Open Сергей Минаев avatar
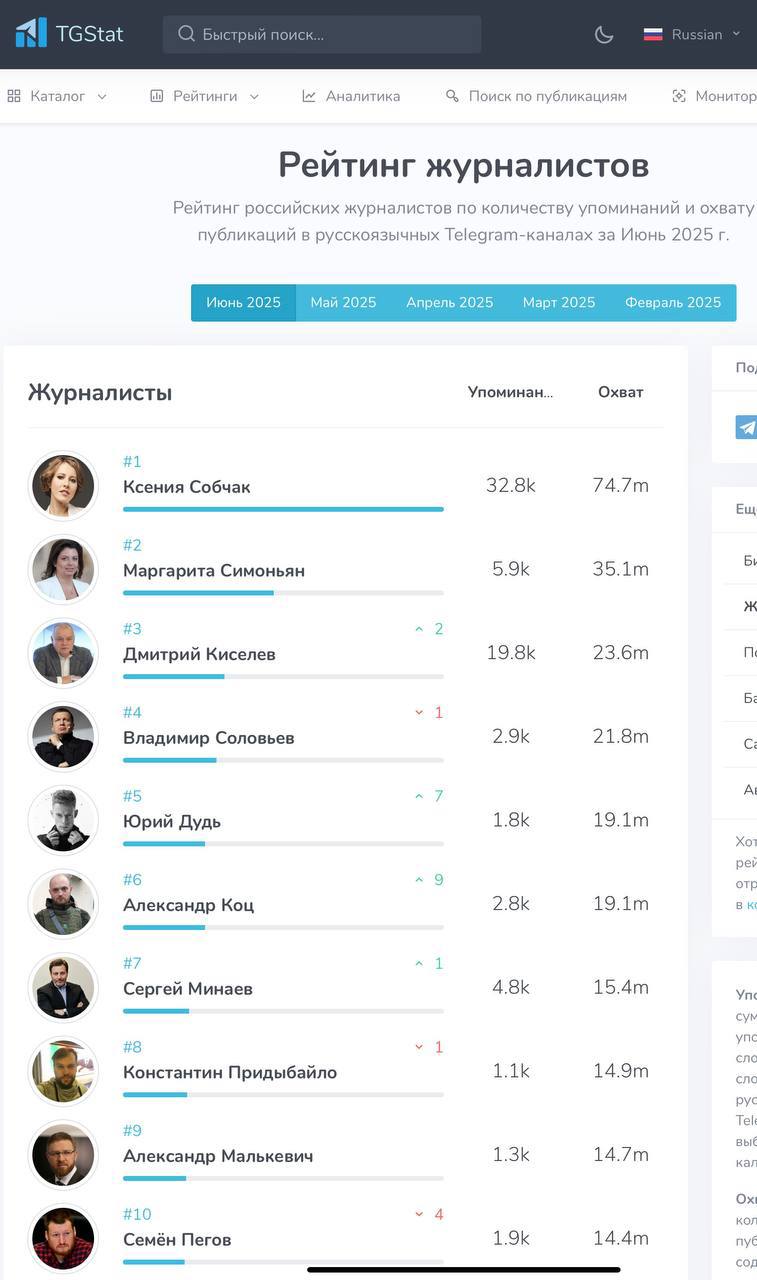Image resolution: width=757 pixels, height=1280 pixels. (63, 987)
